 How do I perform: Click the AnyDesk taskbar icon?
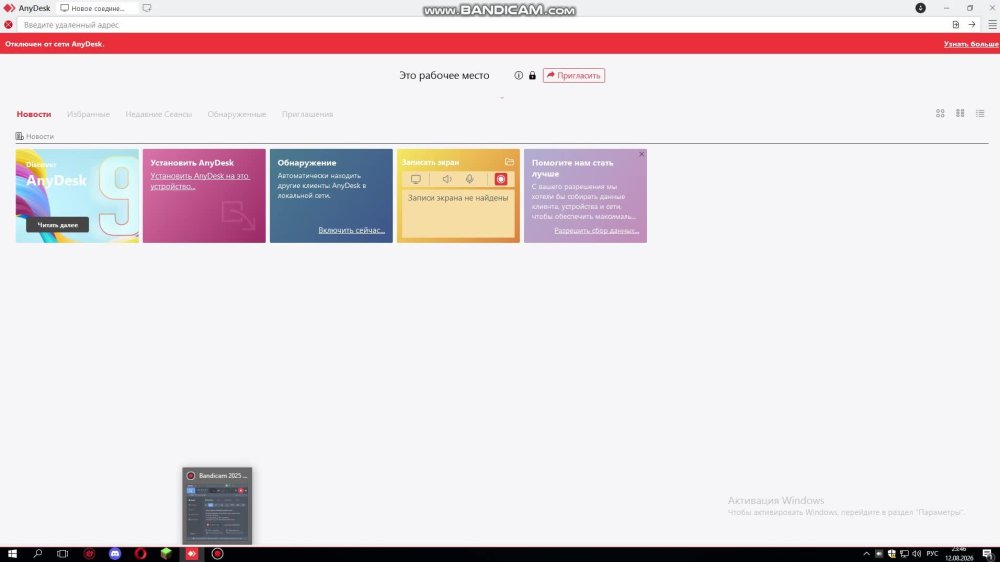[192, 554]
